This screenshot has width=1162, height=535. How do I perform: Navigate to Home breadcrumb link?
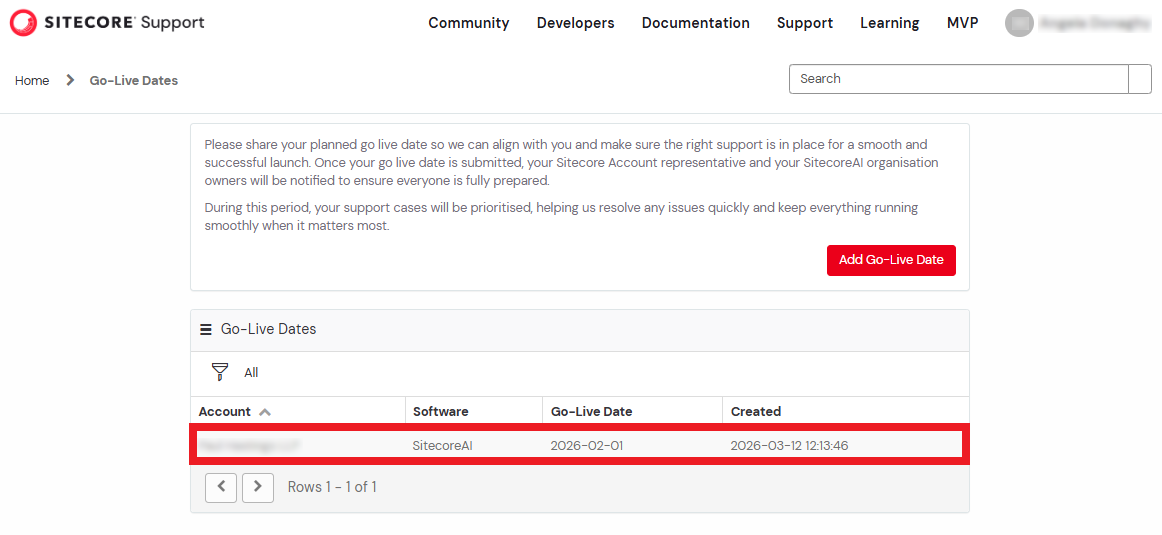pyautogui.click(x=32, y=80)
